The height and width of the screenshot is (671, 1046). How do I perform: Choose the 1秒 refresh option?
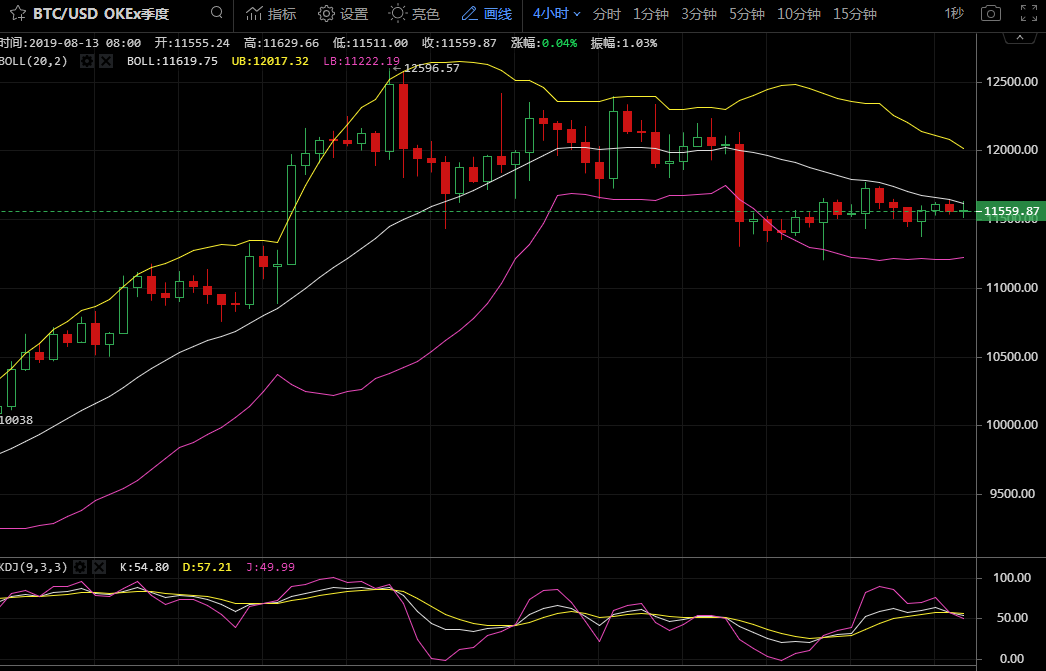pyautogui.click(x=954, y=13)
